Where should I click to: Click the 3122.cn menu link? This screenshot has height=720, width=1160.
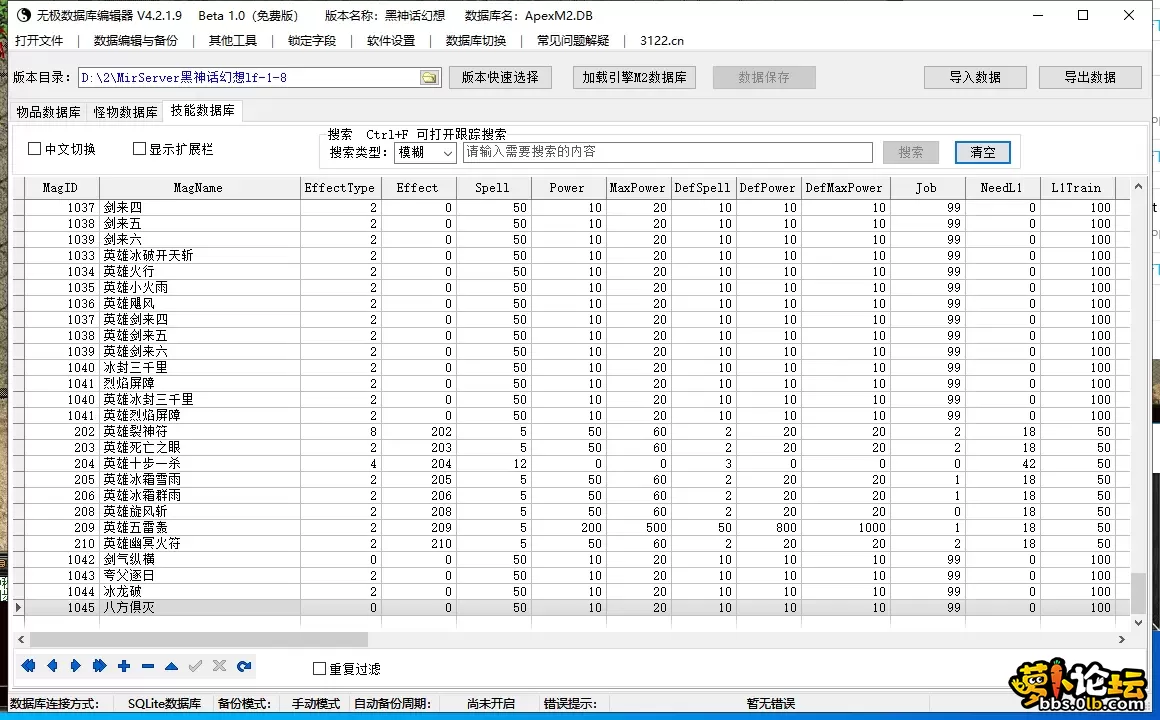(x=662, y=41)
